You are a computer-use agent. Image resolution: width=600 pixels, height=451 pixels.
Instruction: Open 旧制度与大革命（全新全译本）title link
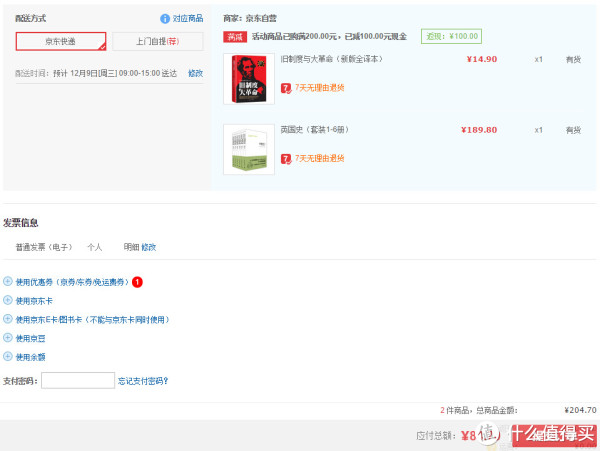tap(331, 59)
